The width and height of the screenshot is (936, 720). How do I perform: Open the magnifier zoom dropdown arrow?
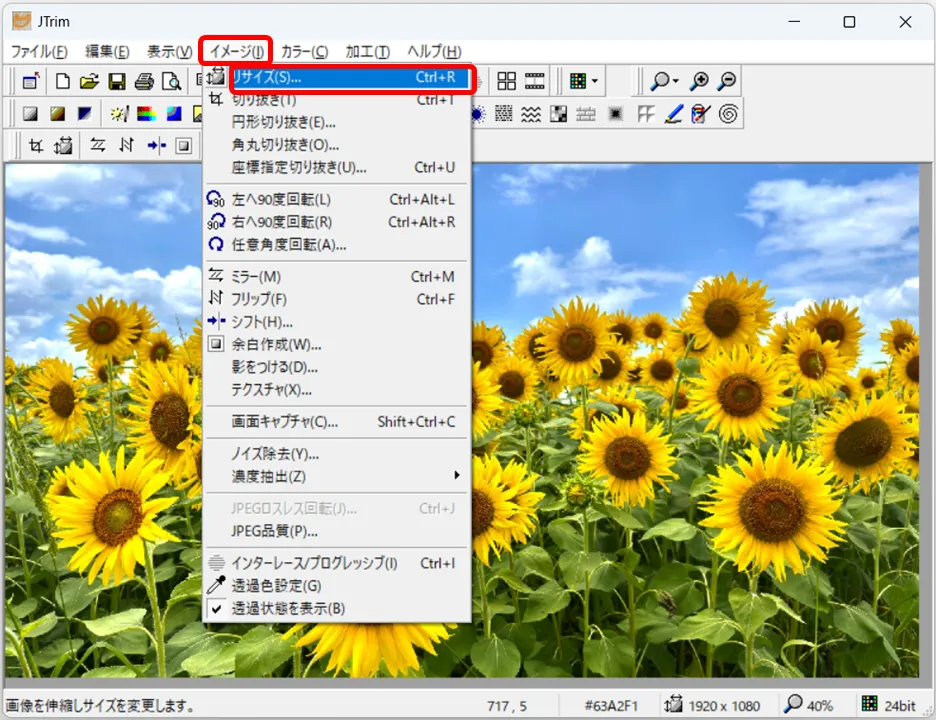(676, 82)
